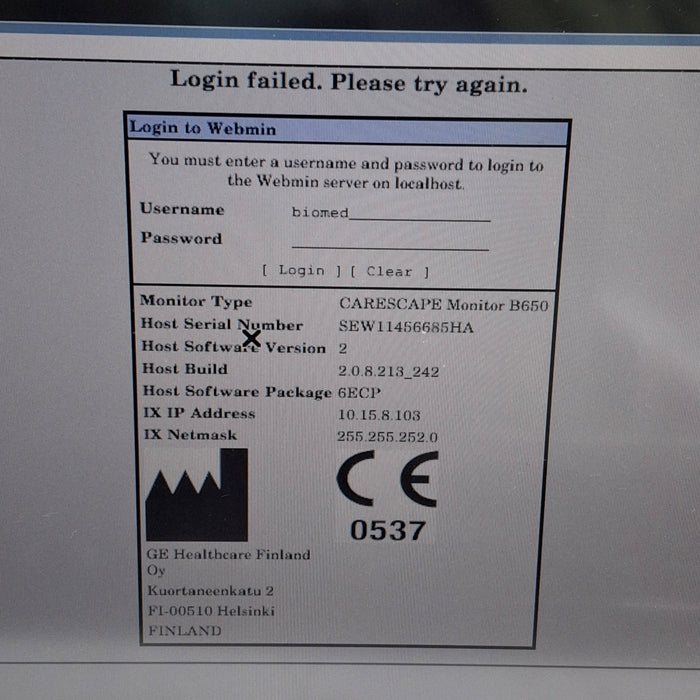This screenshot has height=700, width=700.
Task: Click the Password input field
Action: click(x=390, y=241)
